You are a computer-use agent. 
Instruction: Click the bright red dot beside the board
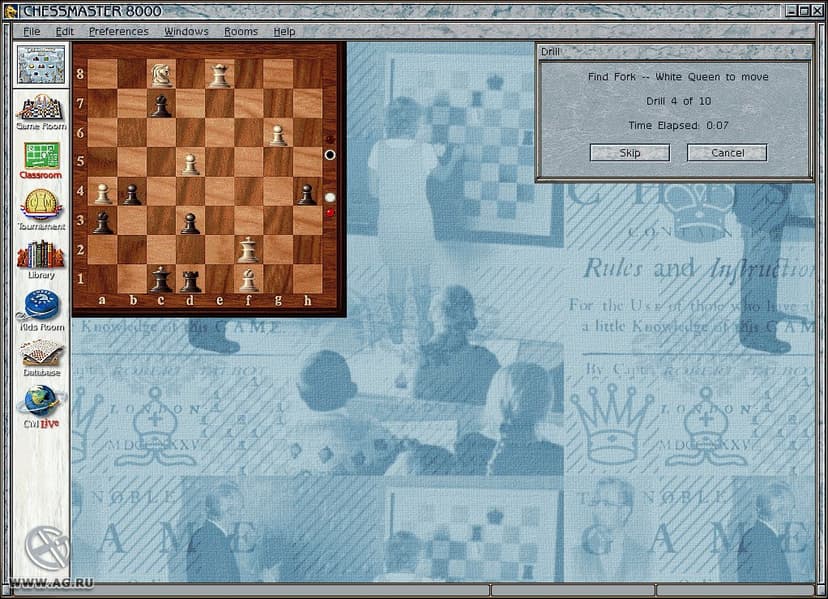coord(330,212)
